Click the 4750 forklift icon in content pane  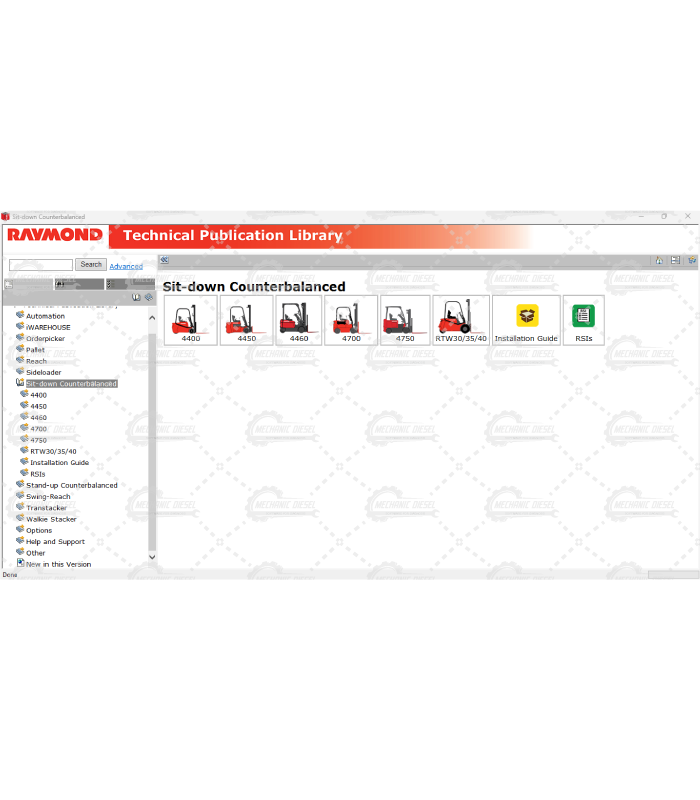(x=405, y=318)
